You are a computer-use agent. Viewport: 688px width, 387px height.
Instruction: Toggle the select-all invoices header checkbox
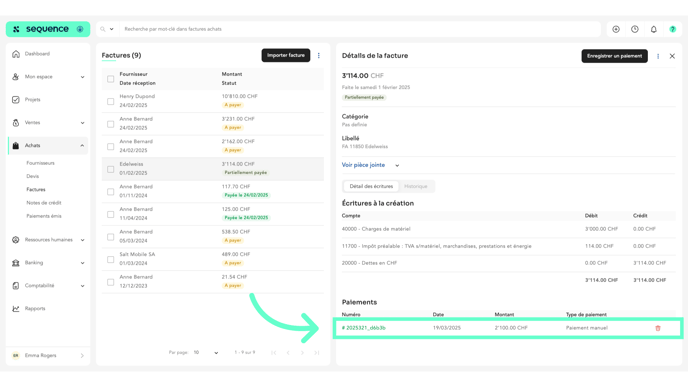(111, 79)
